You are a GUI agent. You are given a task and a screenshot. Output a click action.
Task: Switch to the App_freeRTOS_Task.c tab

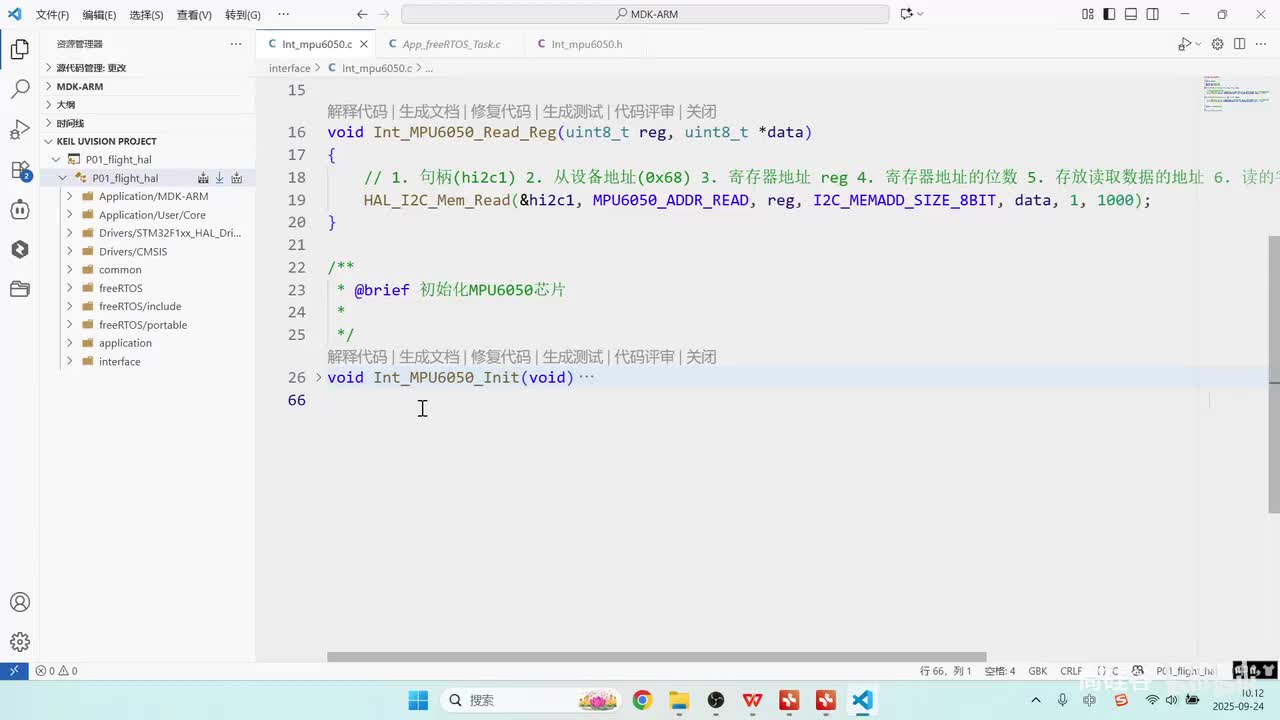coord(450,44)
